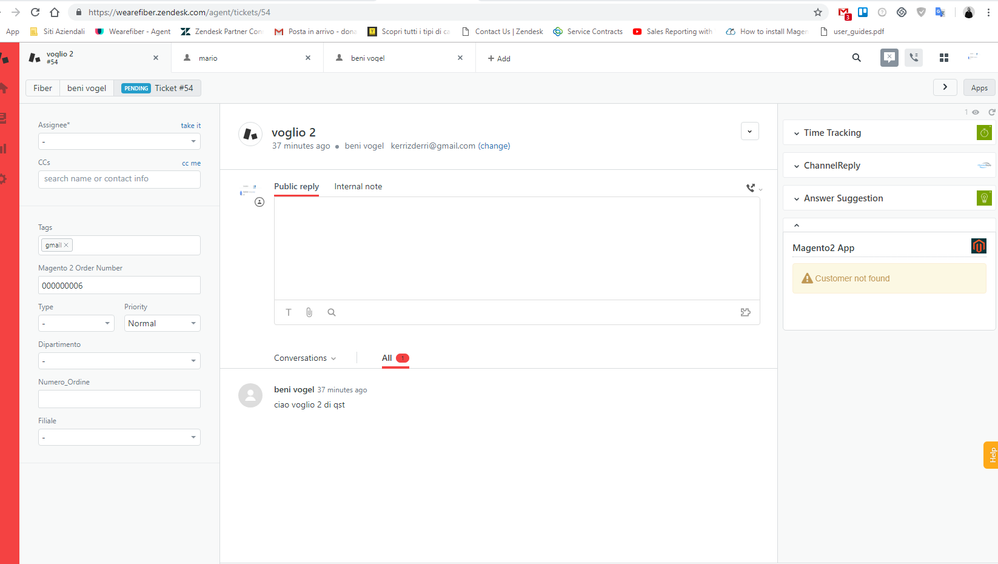
Task: Click the attach file paperclip icon
Action: (309, 312)
